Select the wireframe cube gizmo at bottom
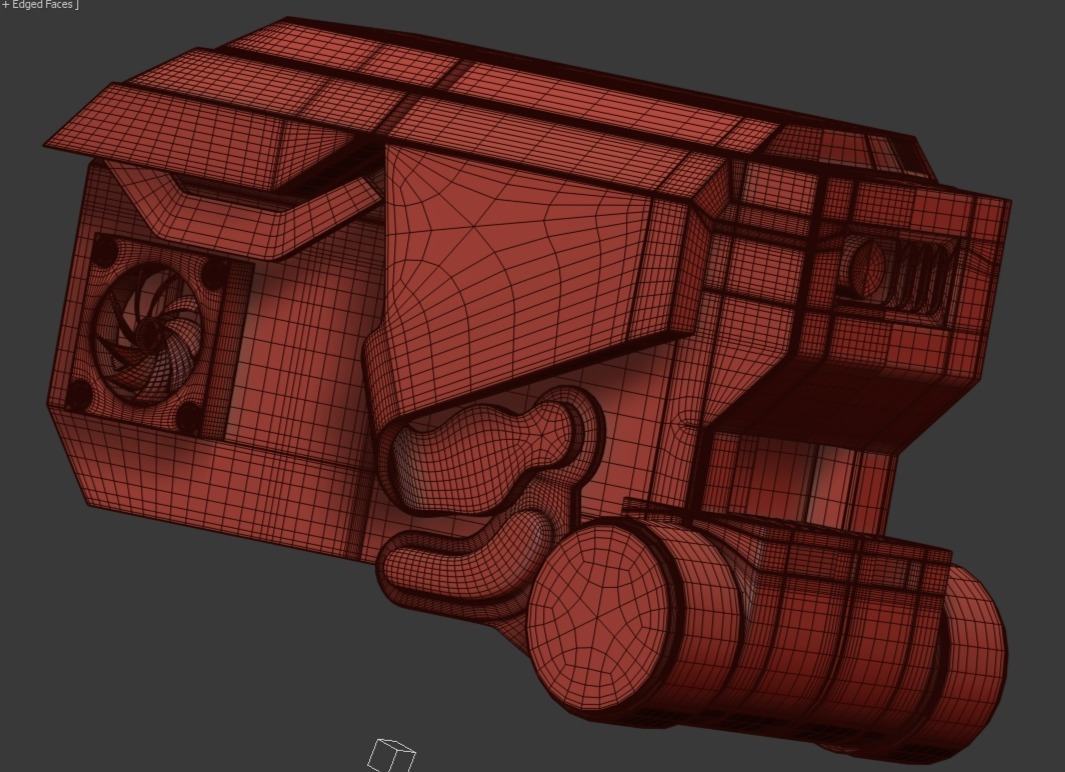Screen dimensions: 1065x772 [x=392, y=755]
